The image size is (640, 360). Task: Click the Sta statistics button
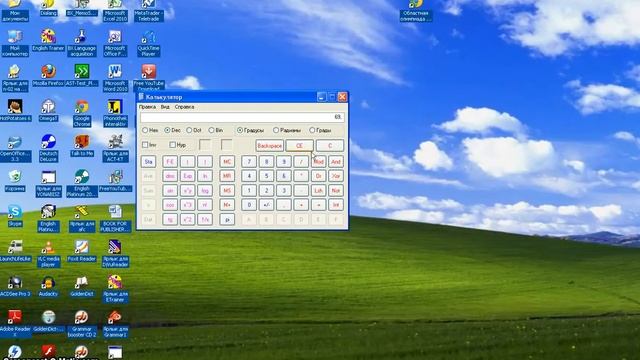(149, 162)
